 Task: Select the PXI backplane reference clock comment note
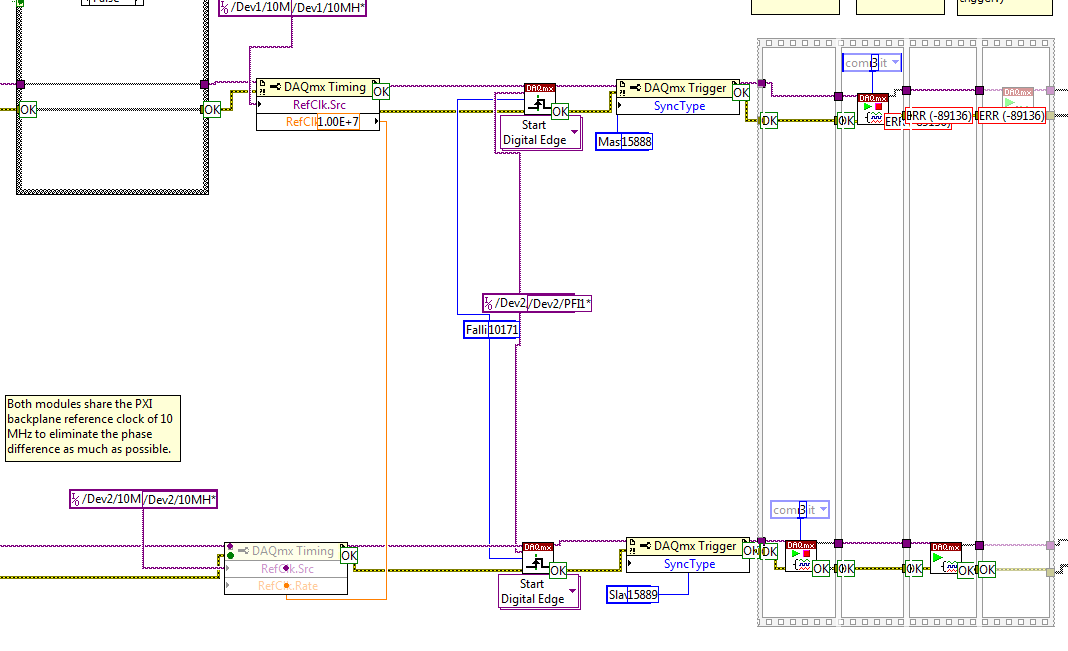[93, 428]
